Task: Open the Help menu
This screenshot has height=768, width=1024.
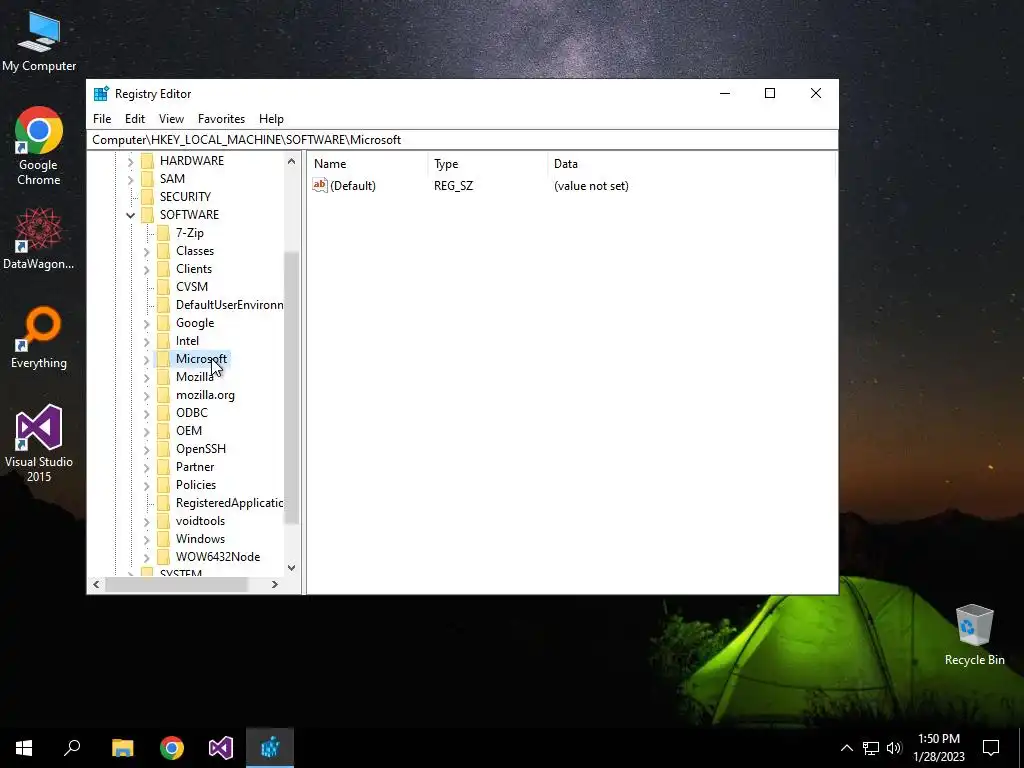Action: click(x=271, y=119)
